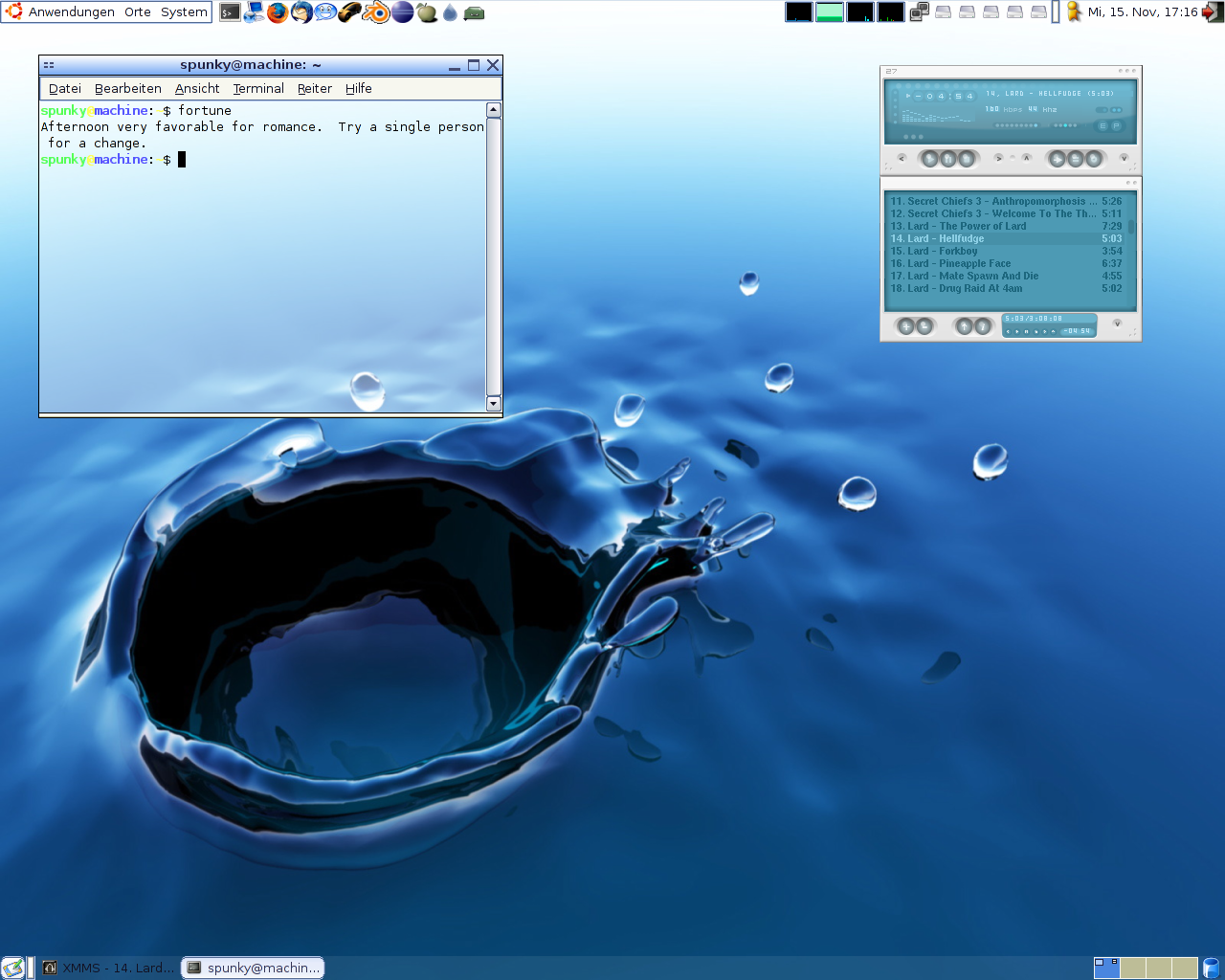The image size is (1225, 980).
Task: Click down arrow in playlist bottom corner
Action: [x=1117, y=324]
